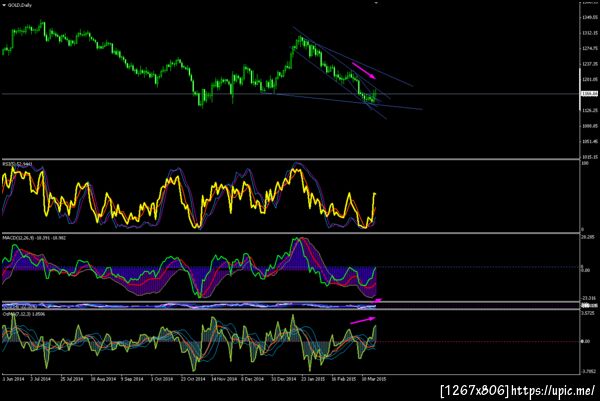Click the OsMA zero level label

click(x=585, y=341)
